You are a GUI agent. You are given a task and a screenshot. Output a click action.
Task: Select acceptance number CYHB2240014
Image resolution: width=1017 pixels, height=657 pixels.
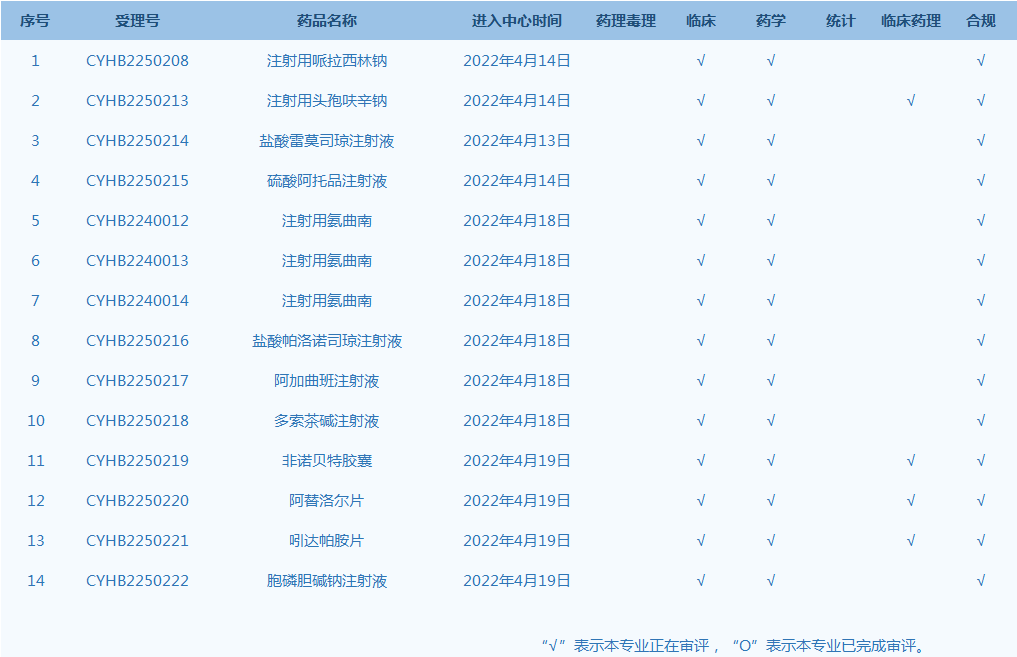point(137,301)
